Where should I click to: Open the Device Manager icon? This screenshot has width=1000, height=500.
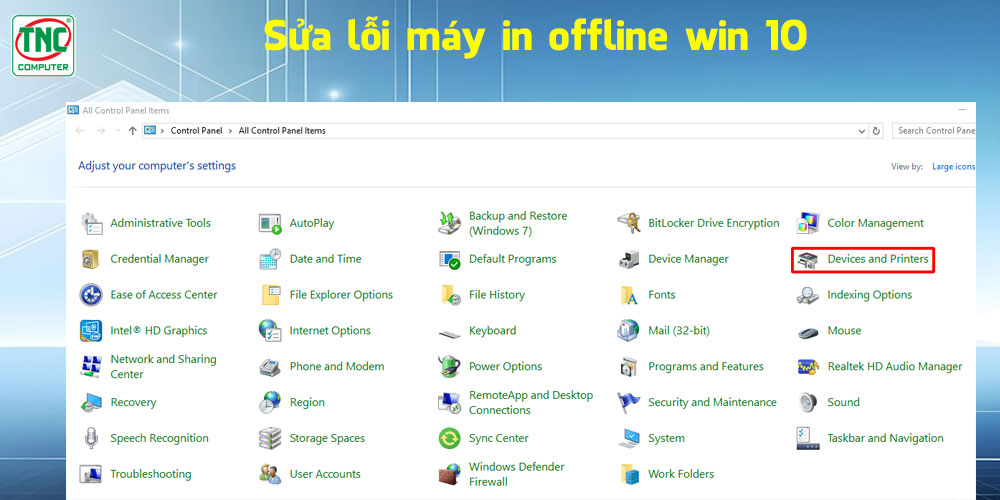(x=629, y=259)
